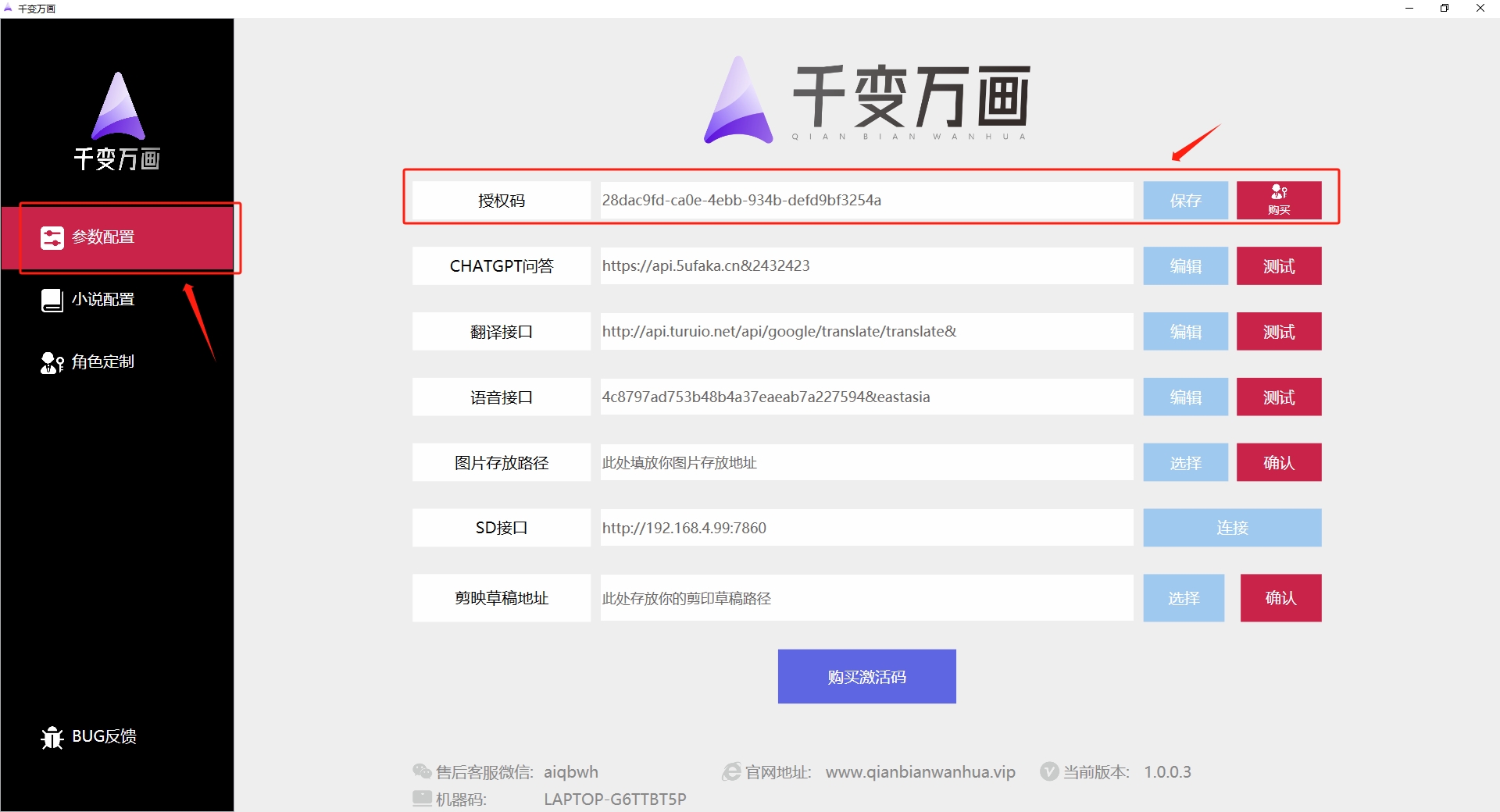Restore down the 千变万画 window
This screenshot has height=812, width=1500.
tap(1445, 9)
